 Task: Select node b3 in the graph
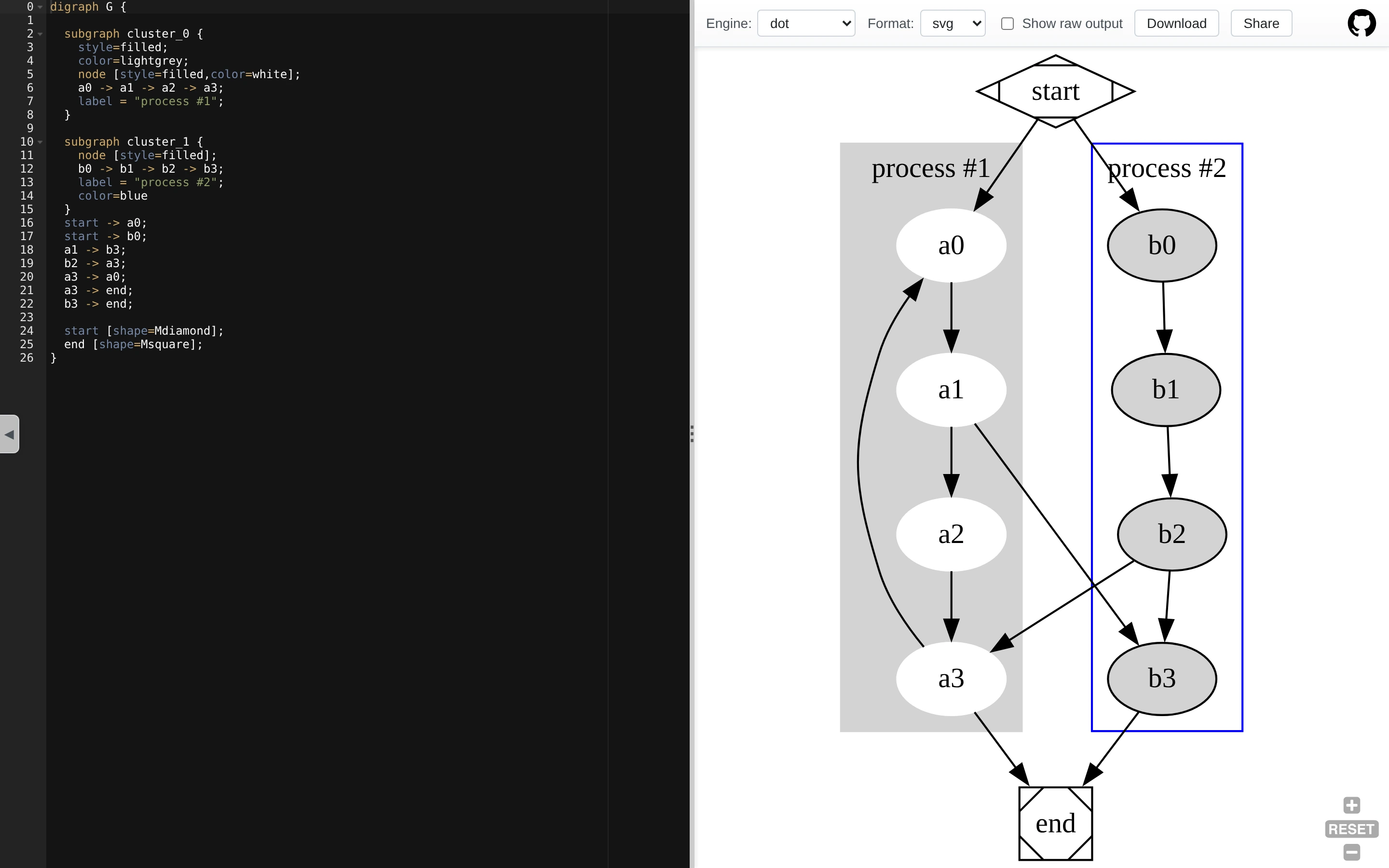click(x=1162, y=678)
